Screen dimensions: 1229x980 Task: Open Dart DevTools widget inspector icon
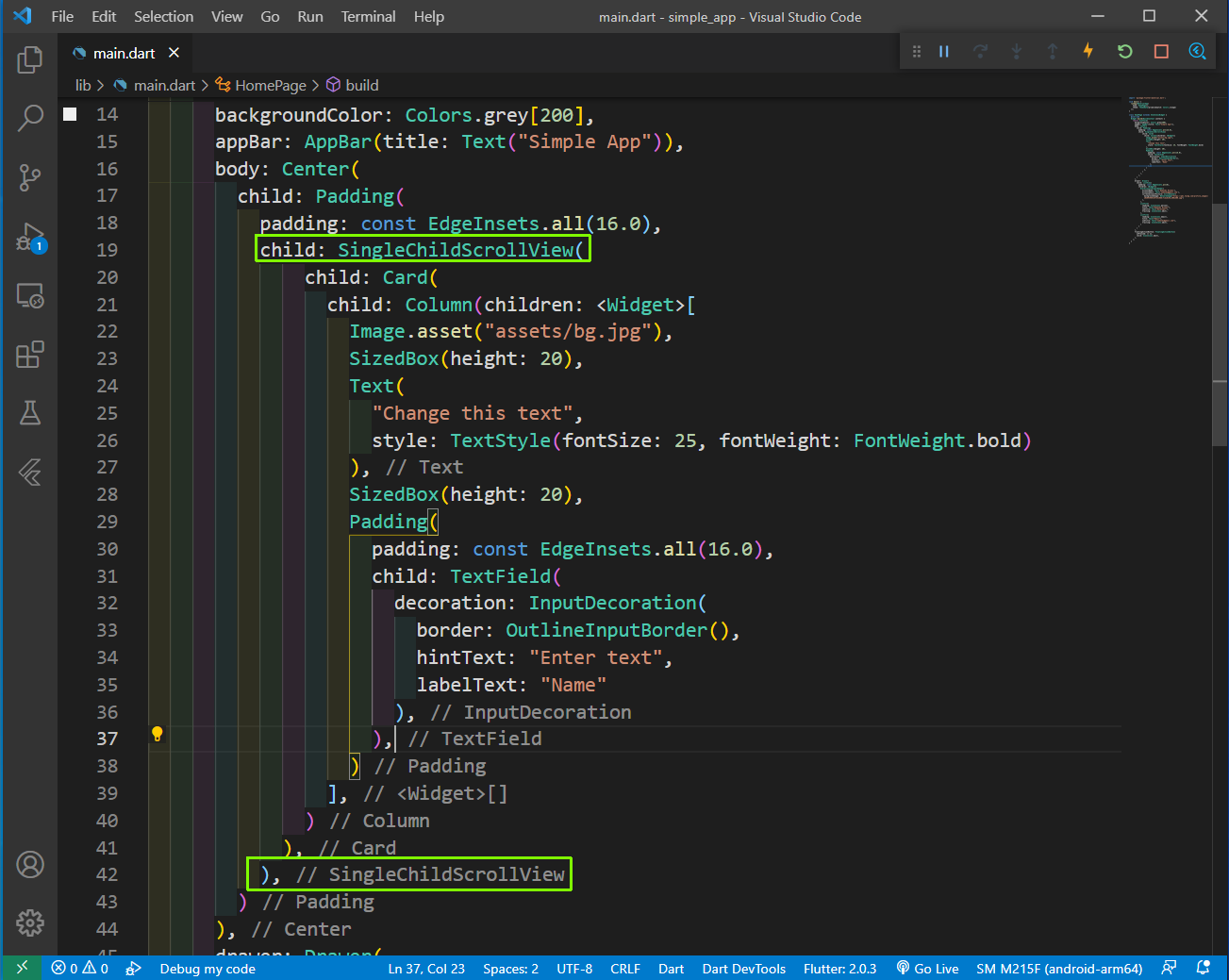point(1198,52)
